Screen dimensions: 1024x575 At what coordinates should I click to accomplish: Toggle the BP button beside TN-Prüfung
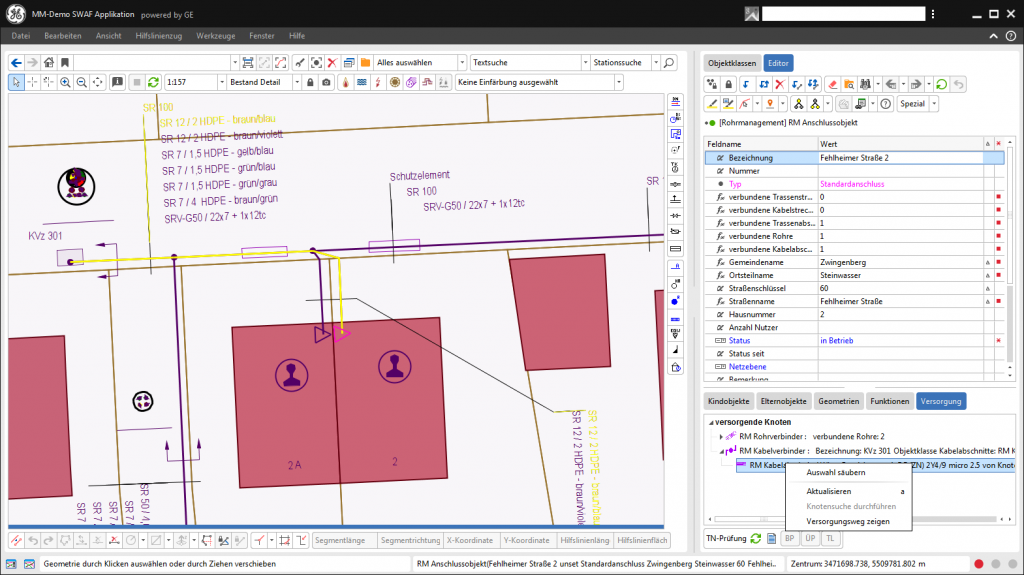pyautogui.click(x=789, y=538)
